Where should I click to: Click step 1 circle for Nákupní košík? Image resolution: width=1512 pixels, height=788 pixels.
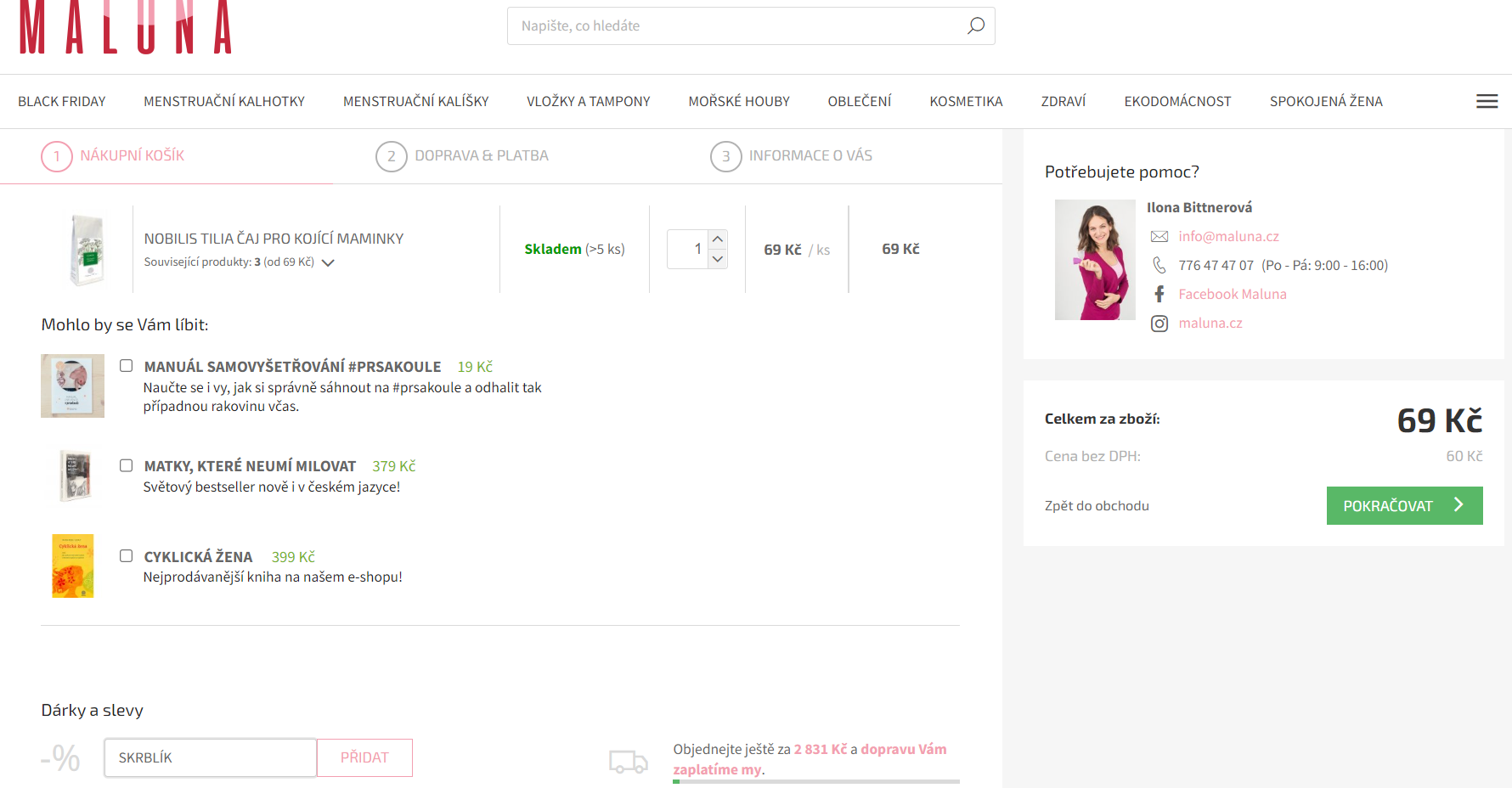pos(57,156)
